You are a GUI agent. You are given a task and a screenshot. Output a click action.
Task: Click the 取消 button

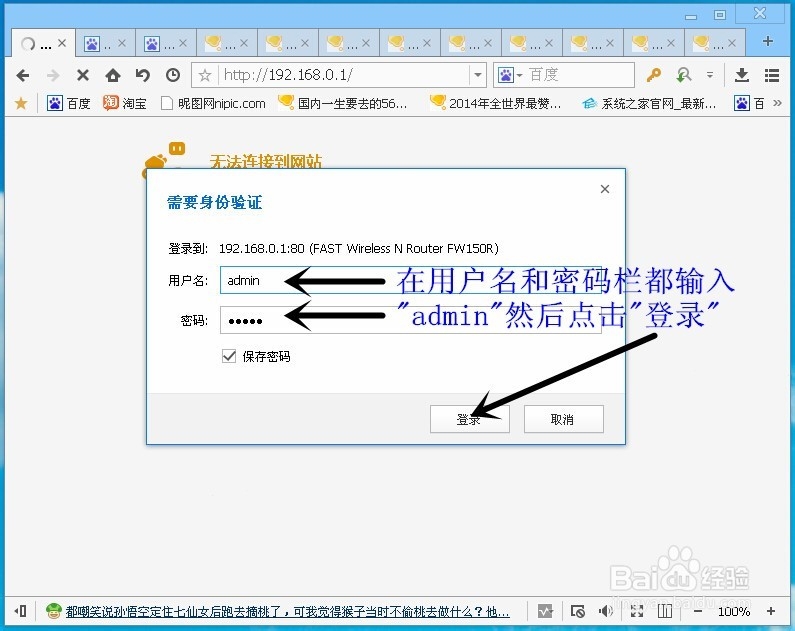(x=564, y=419)
